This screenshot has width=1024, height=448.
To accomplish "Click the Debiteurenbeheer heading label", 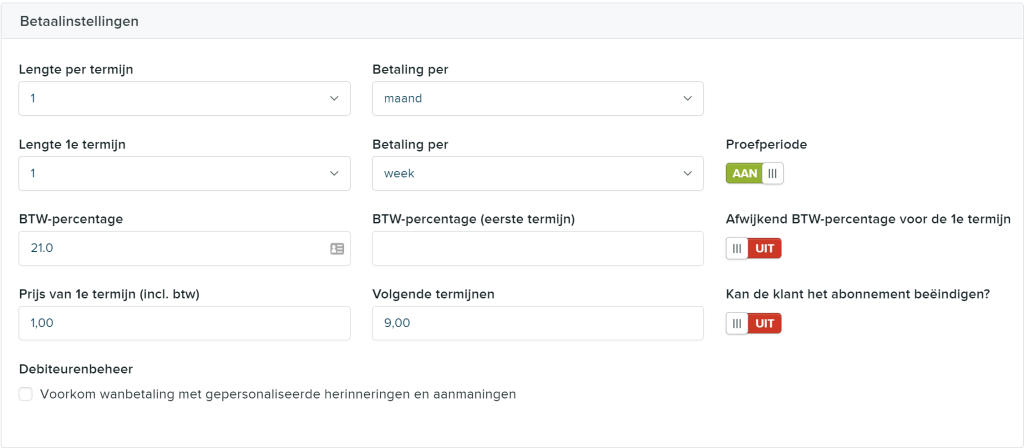I will click(x=76, y=369).
